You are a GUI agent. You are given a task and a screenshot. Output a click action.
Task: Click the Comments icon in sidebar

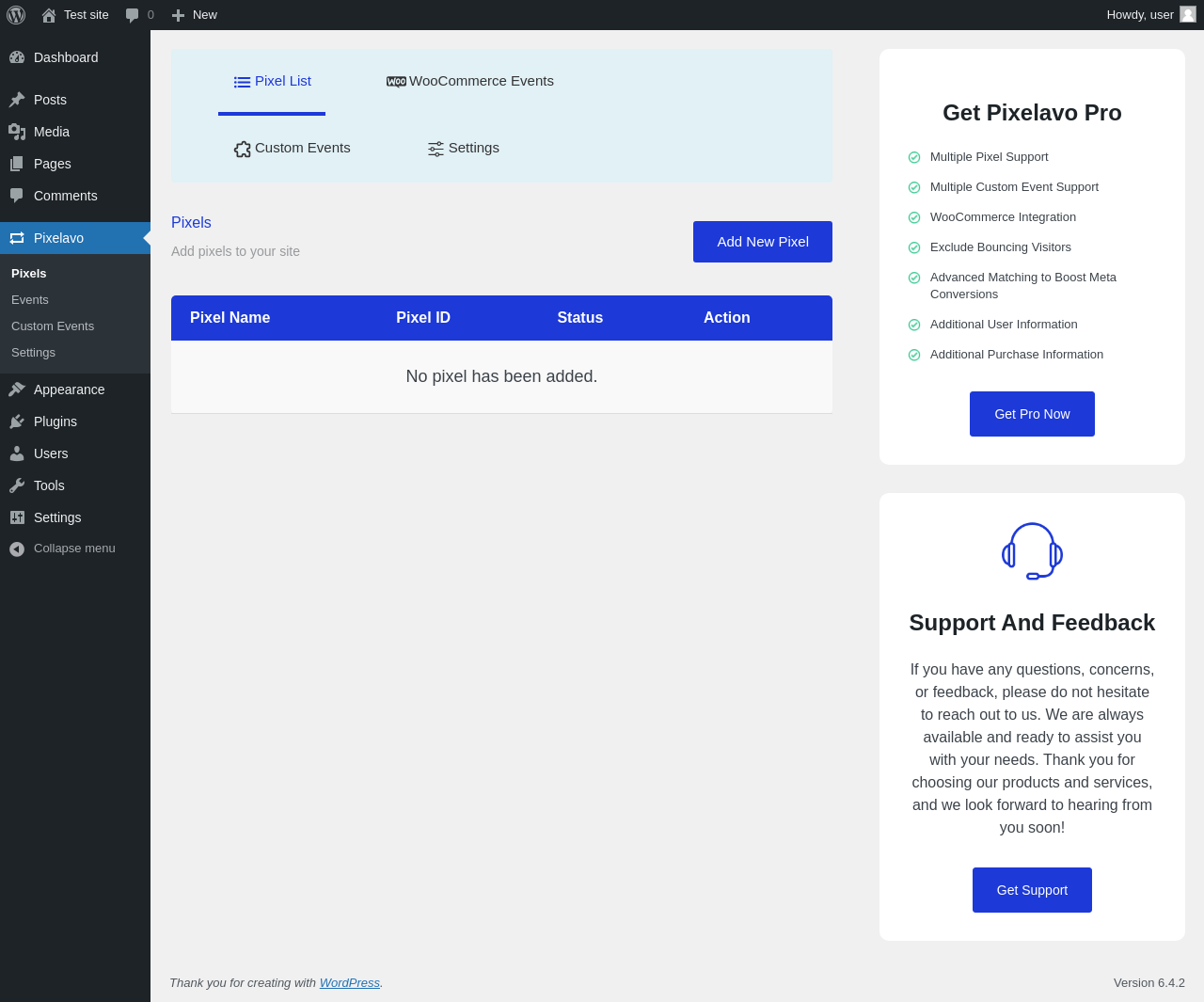tap(17, 196)
